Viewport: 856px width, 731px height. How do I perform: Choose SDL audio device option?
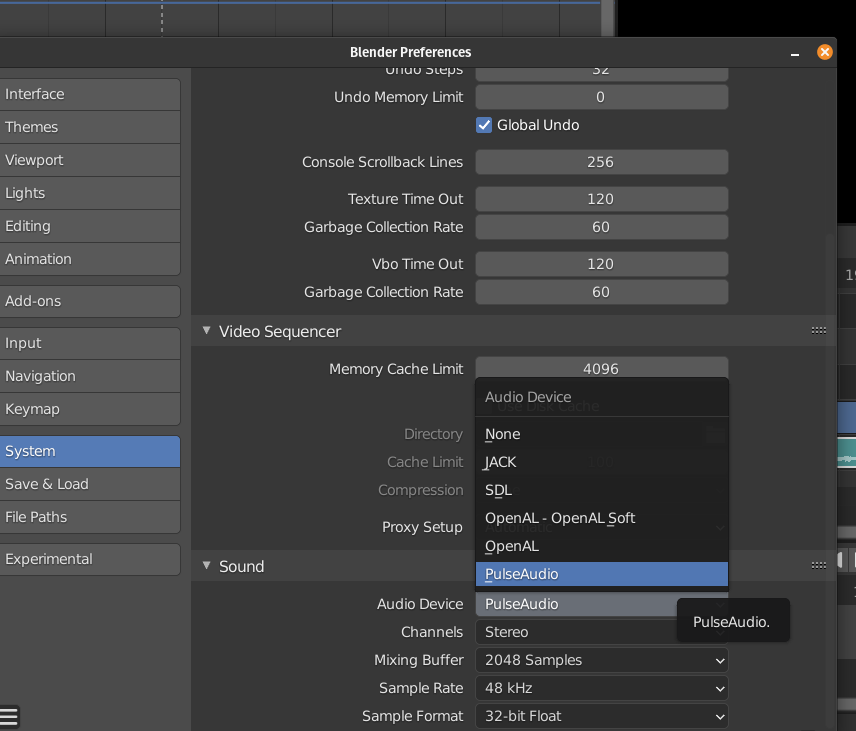(x=602, y=490)
